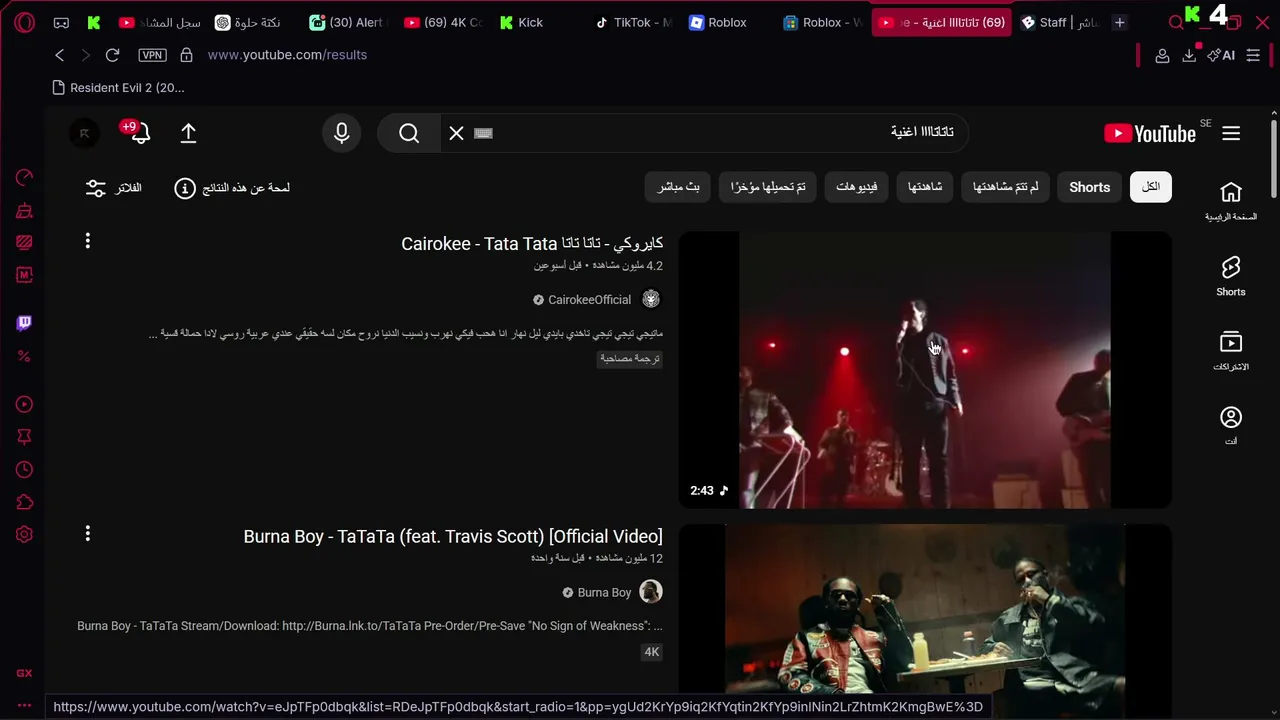Click the YouTube create upload arrow icon
Viewport: 1280px width, 720px height.
pyautogui.click(x=188, y=133)
